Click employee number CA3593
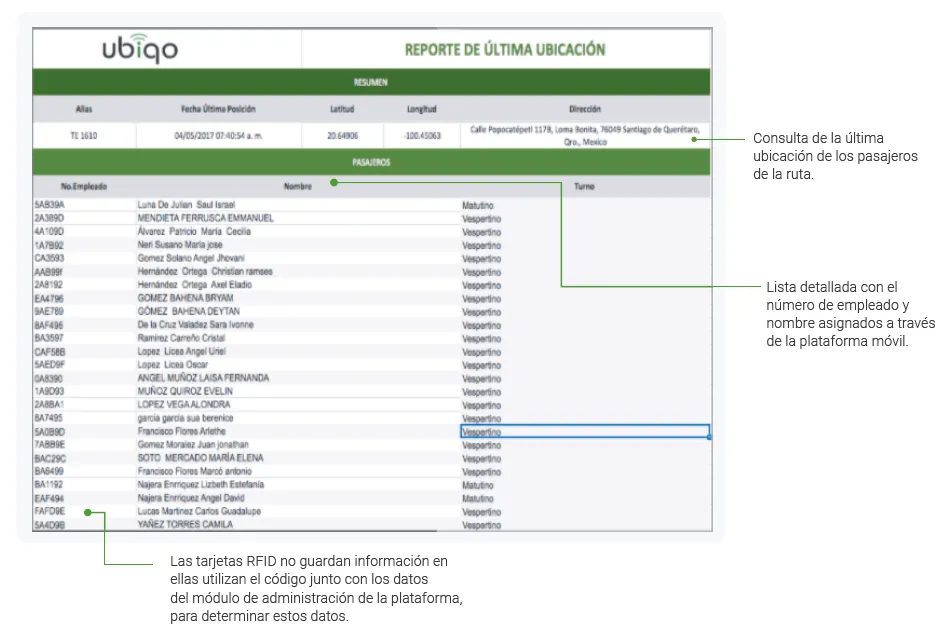 tap(50, 258)
